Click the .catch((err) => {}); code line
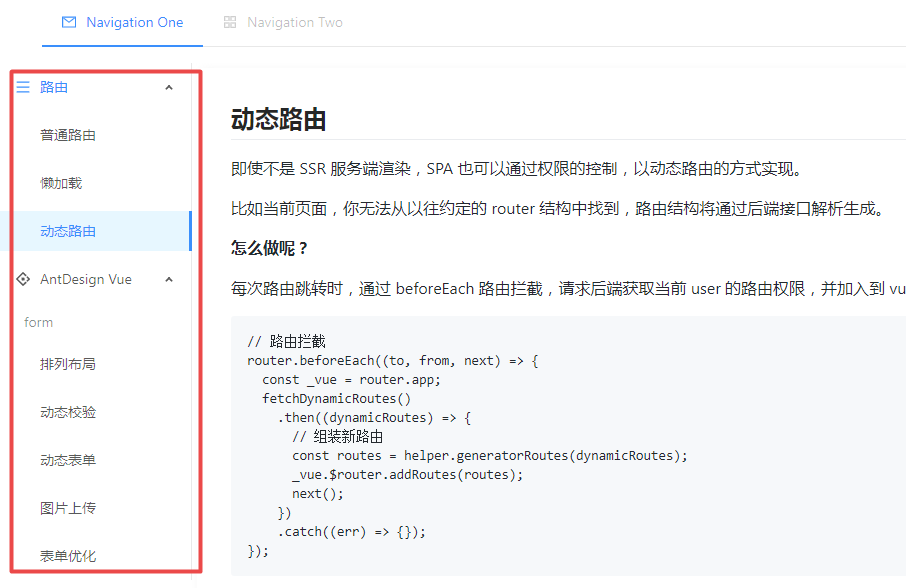The image size is (906, 588). click(x=352, y=532)
